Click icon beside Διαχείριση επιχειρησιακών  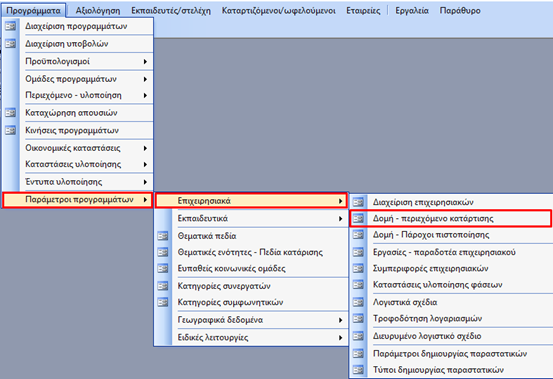(x=358, y=202)
